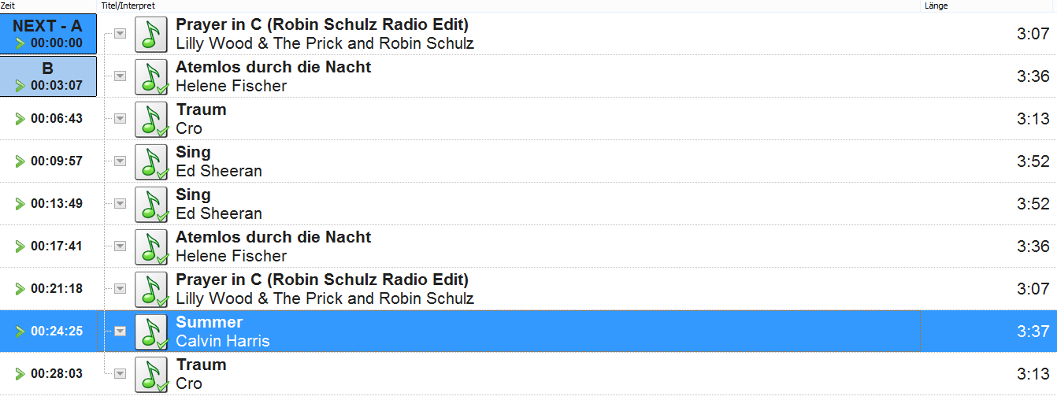
Task: Click note icon of Sing at 00:09:57
Action: tap(151, 161)
